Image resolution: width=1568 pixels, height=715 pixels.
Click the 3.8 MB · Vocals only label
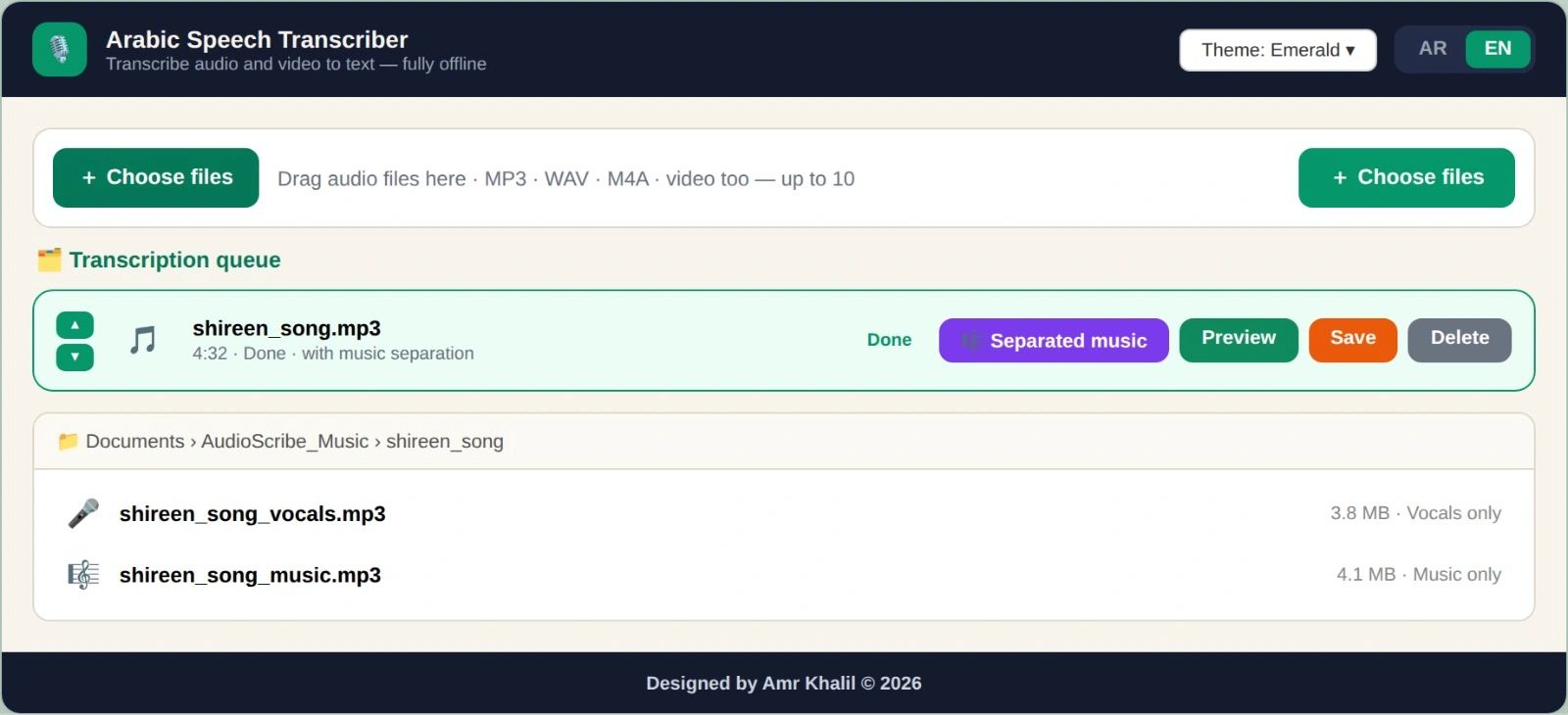[1415, 513]
